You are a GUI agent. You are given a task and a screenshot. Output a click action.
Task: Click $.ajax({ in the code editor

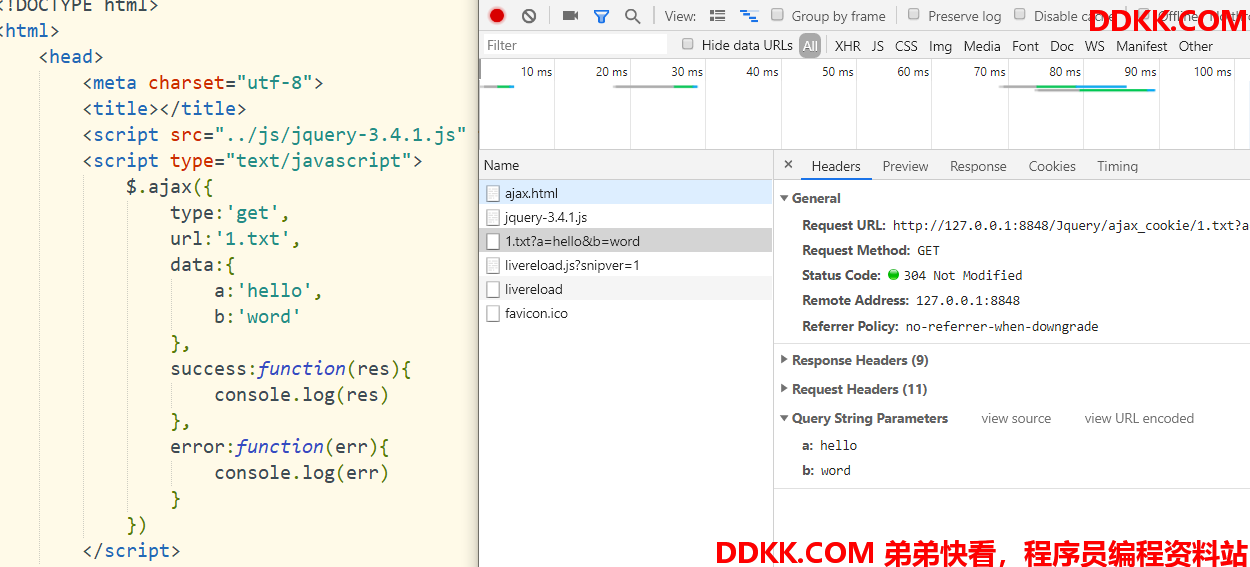point(170,186)
